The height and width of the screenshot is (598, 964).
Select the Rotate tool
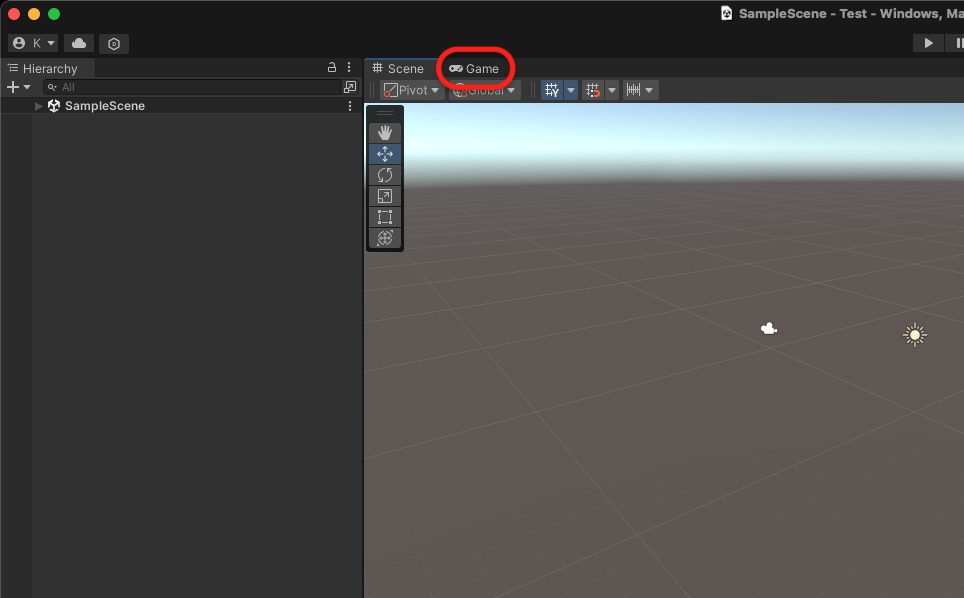pyautogui.click(x=385, y=175)
